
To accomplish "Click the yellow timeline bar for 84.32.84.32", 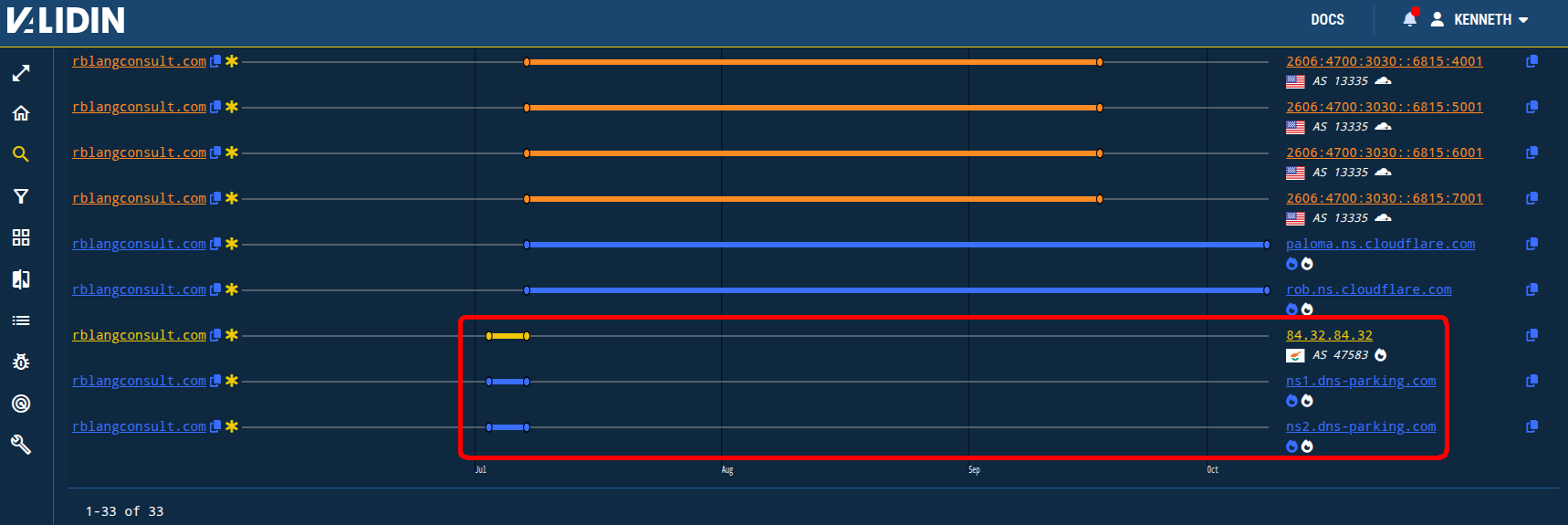I will (507, 336).
